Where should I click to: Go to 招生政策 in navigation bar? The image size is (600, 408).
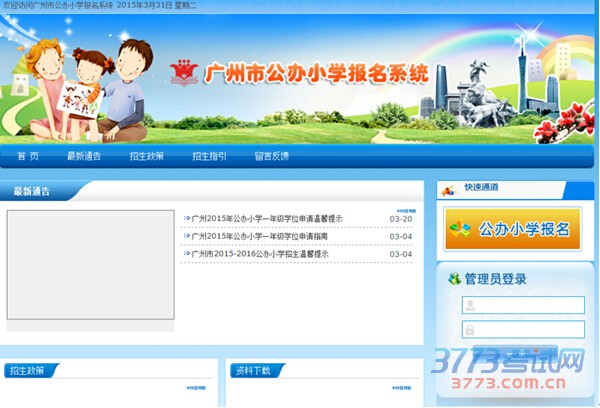coord(146,156)
